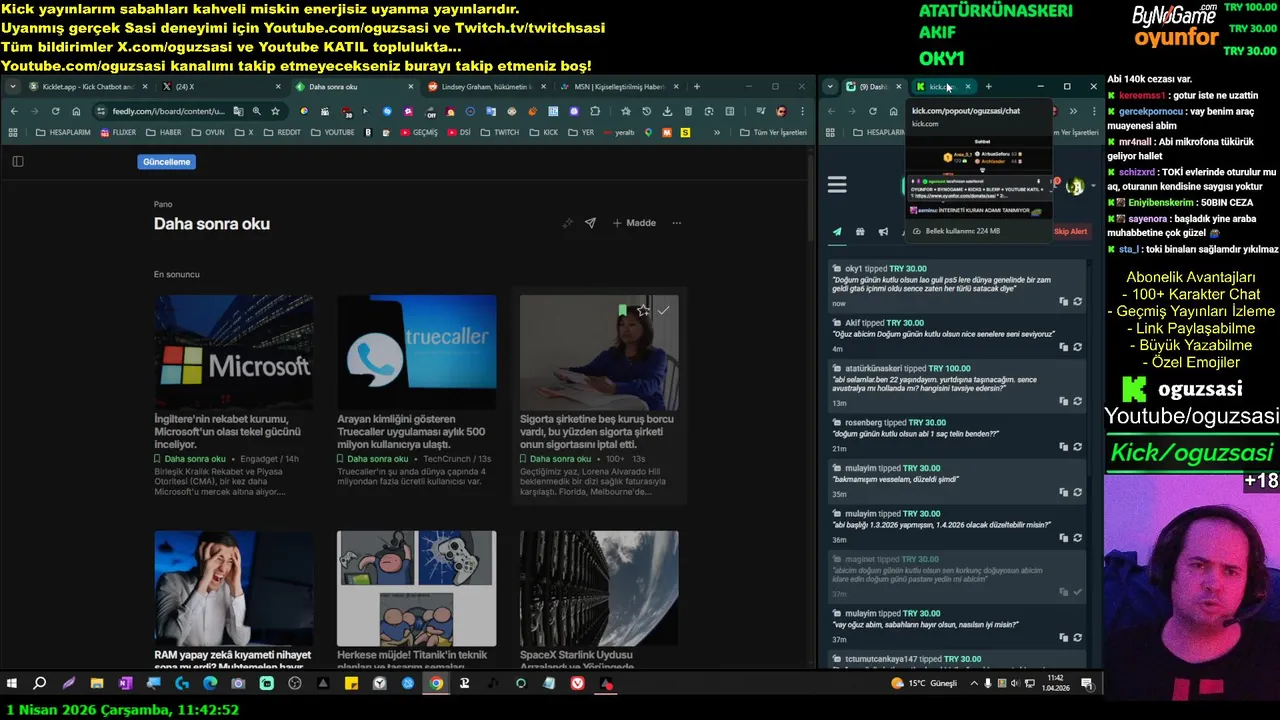This screenshot has height=720, width=1280.
Task: Replay the rosenberg tip alert
Action: click(1078, 446)
